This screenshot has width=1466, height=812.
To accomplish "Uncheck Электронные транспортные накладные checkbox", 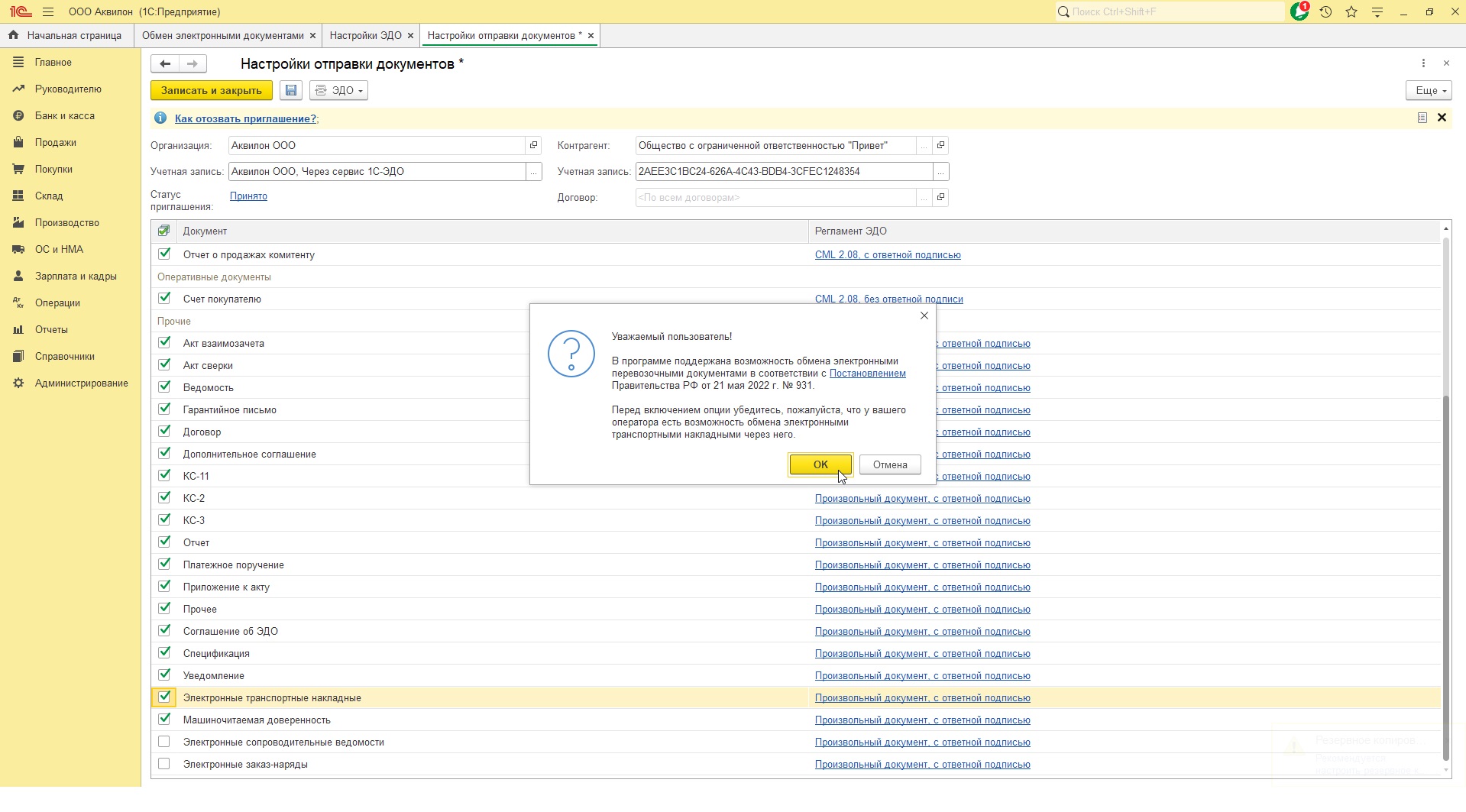I will (x=164, y=697).
